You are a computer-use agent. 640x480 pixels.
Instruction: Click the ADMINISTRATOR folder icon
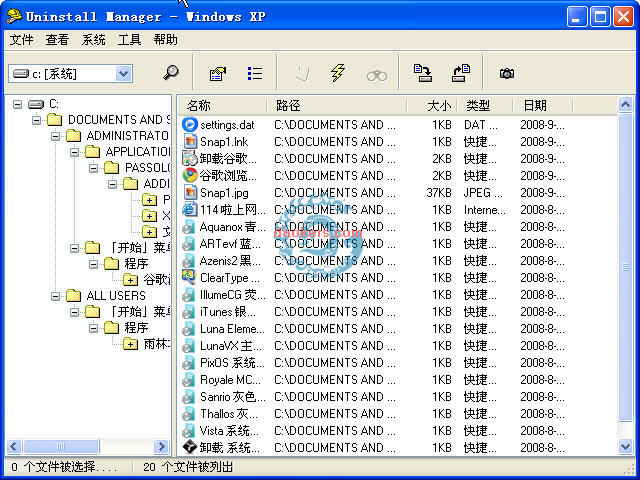[73, 136]
